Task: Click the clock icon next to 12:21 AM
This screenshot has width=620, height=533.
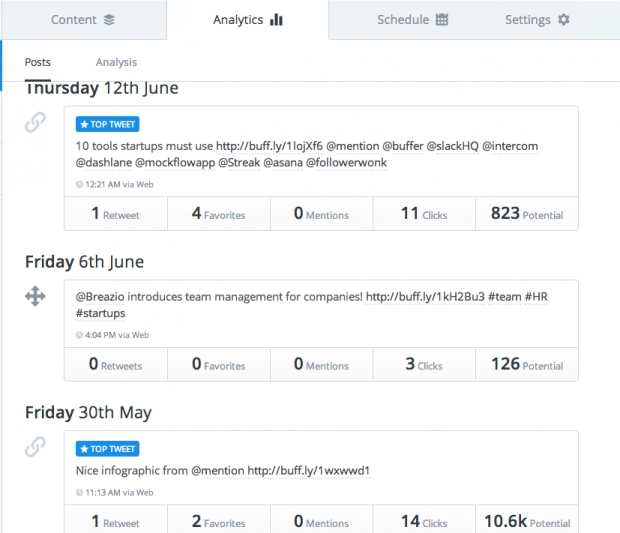Action: (79, 184)
